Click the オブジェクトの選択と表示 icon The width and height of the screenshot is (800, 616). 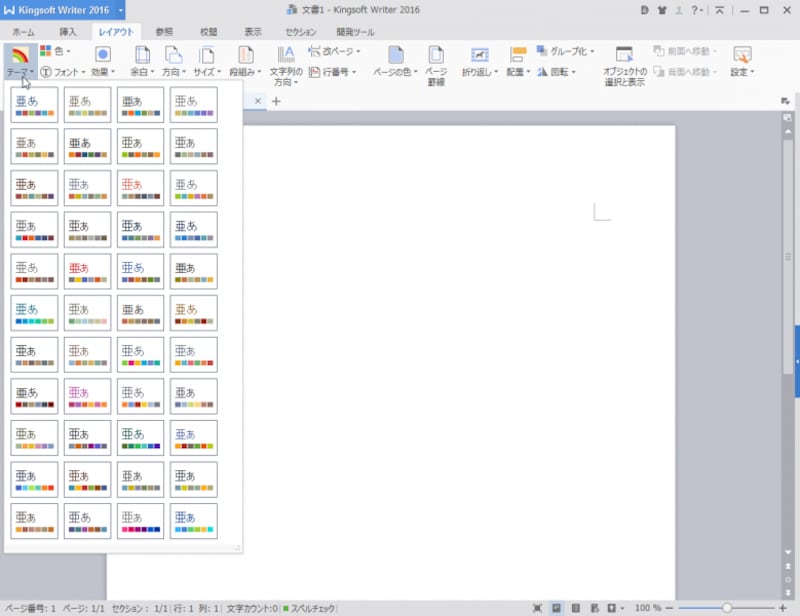[x=625, y=62]
